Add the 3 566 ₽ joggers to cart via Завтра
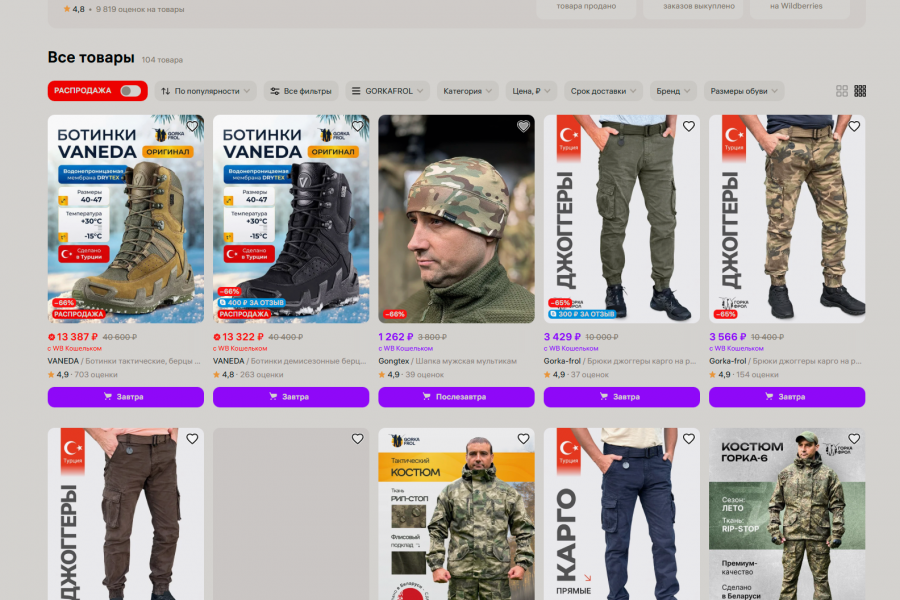900x600 pixels. [787, 397]
